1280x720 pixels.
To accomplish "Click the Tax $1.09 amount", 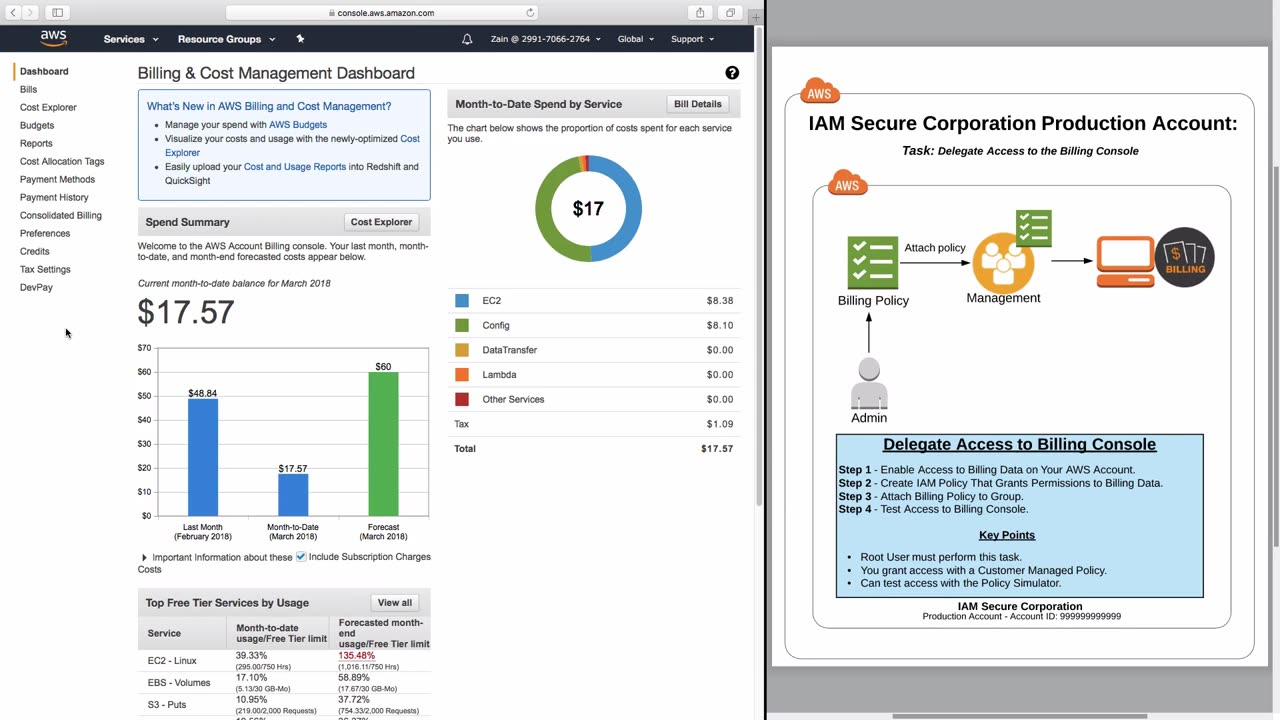I will (720, 424).
